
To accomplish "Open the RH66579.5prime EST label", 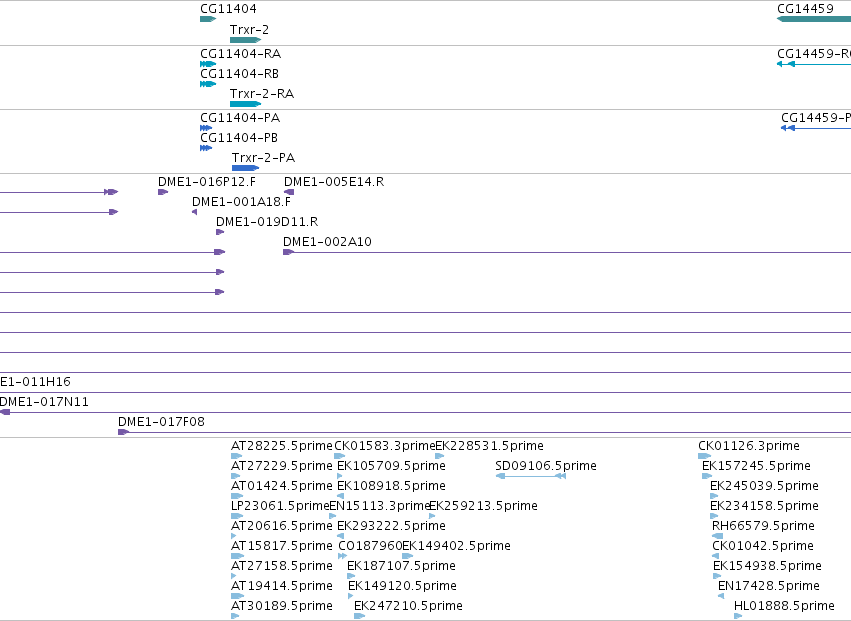I will point(763,526).
